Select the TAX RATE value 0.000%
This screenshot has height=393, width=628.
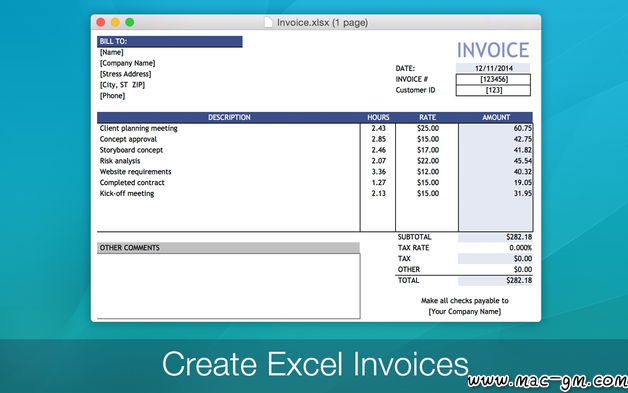point(520,248)
